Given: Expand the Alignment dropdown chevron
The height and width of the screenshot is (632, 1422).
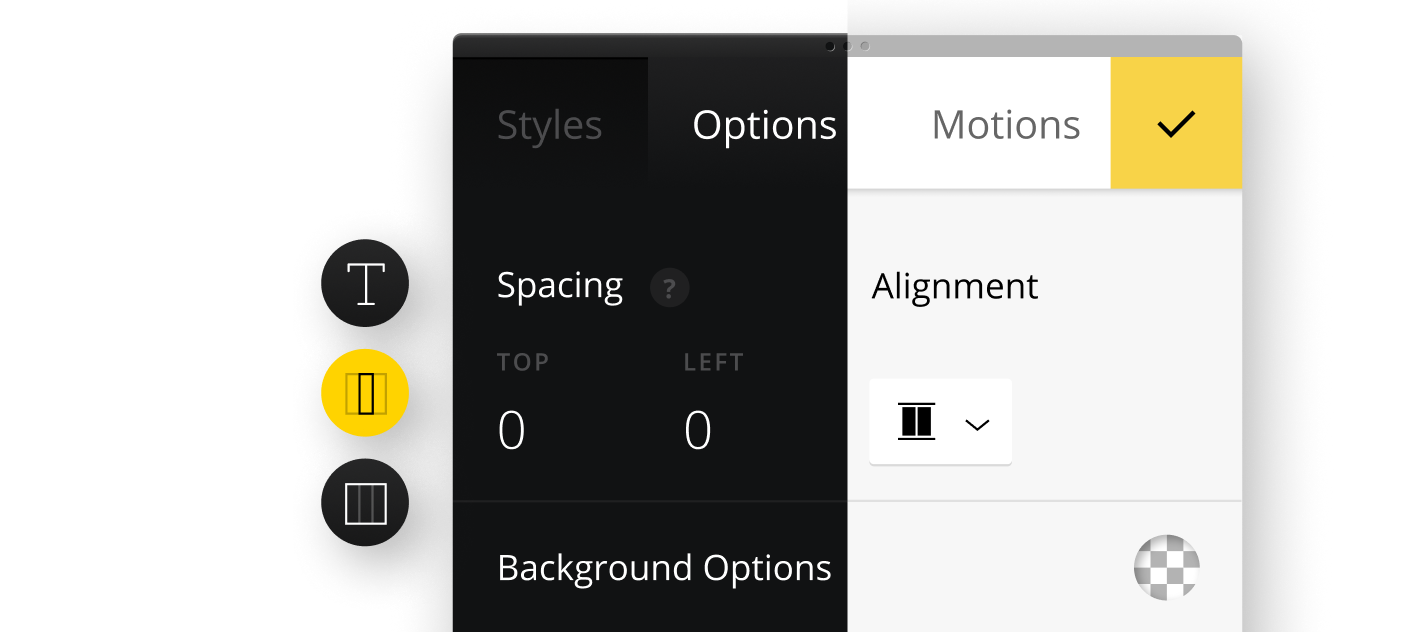Looking at the screenshot, I should click(977, 424).
